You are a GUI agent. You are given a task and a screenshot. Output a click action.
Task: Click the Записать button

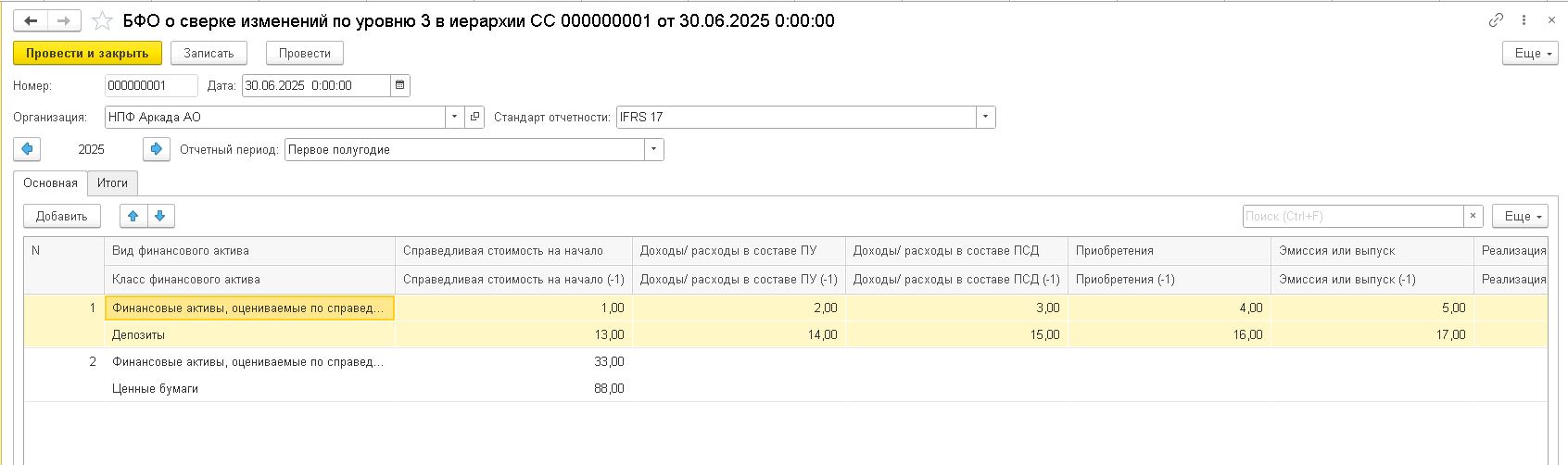(x=209, y=53)
